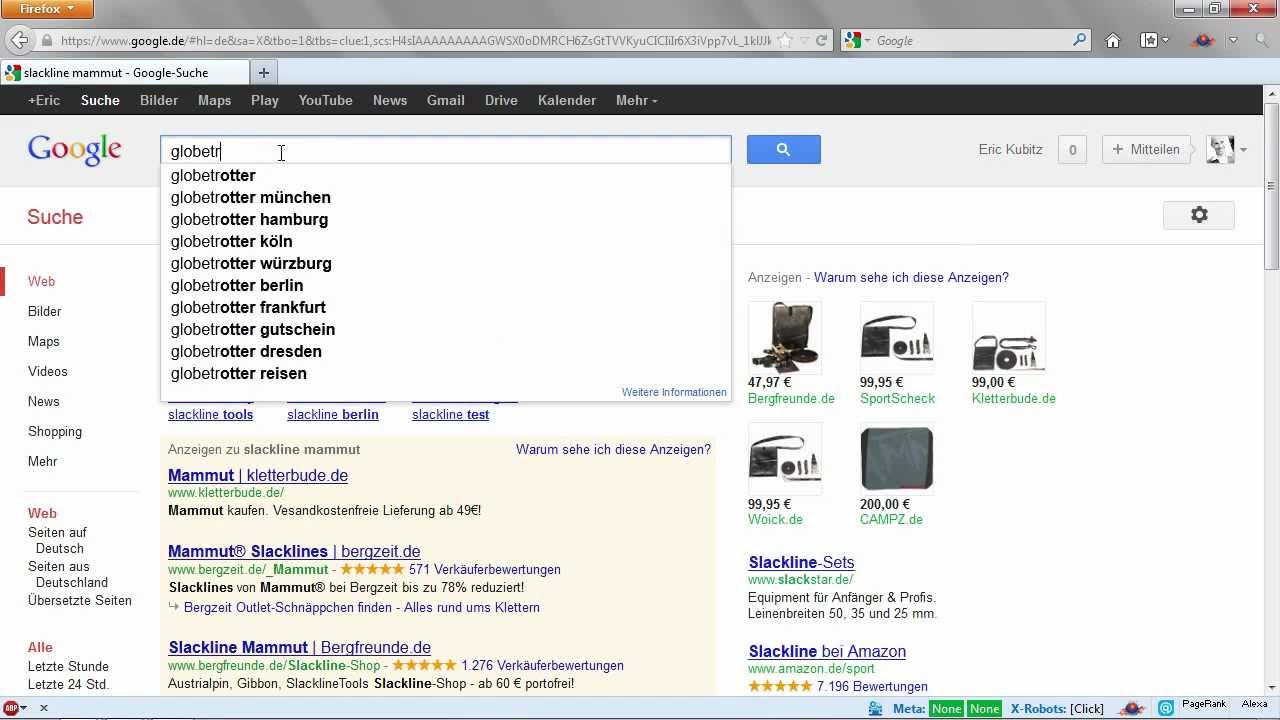Click the Mitteilen share button
Image resolution: width=1280 pixels, height=720 pixels.
click(x=1146, y=150)
